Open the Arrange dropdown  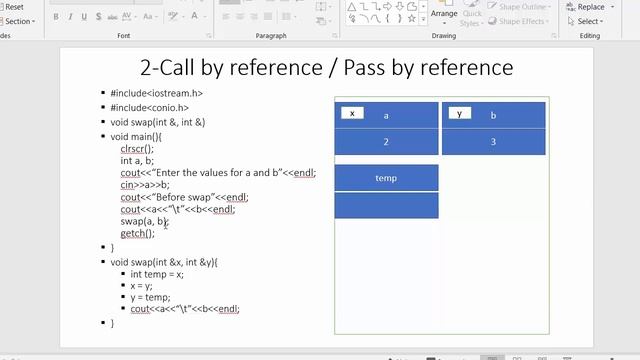tap(444, 13)
